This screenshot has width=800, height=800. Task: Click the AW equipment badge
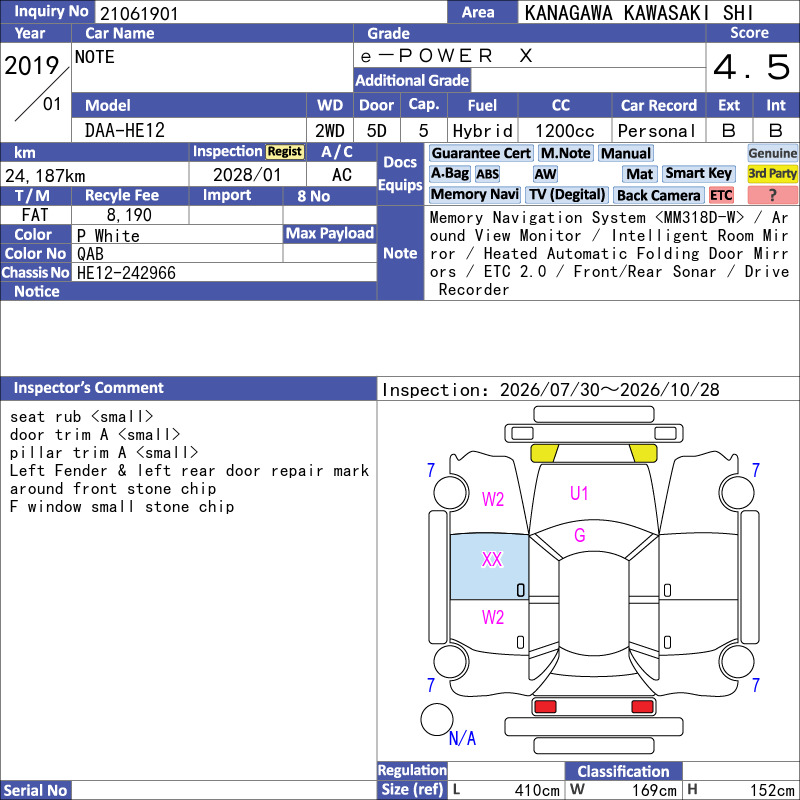tap(545, 174)
